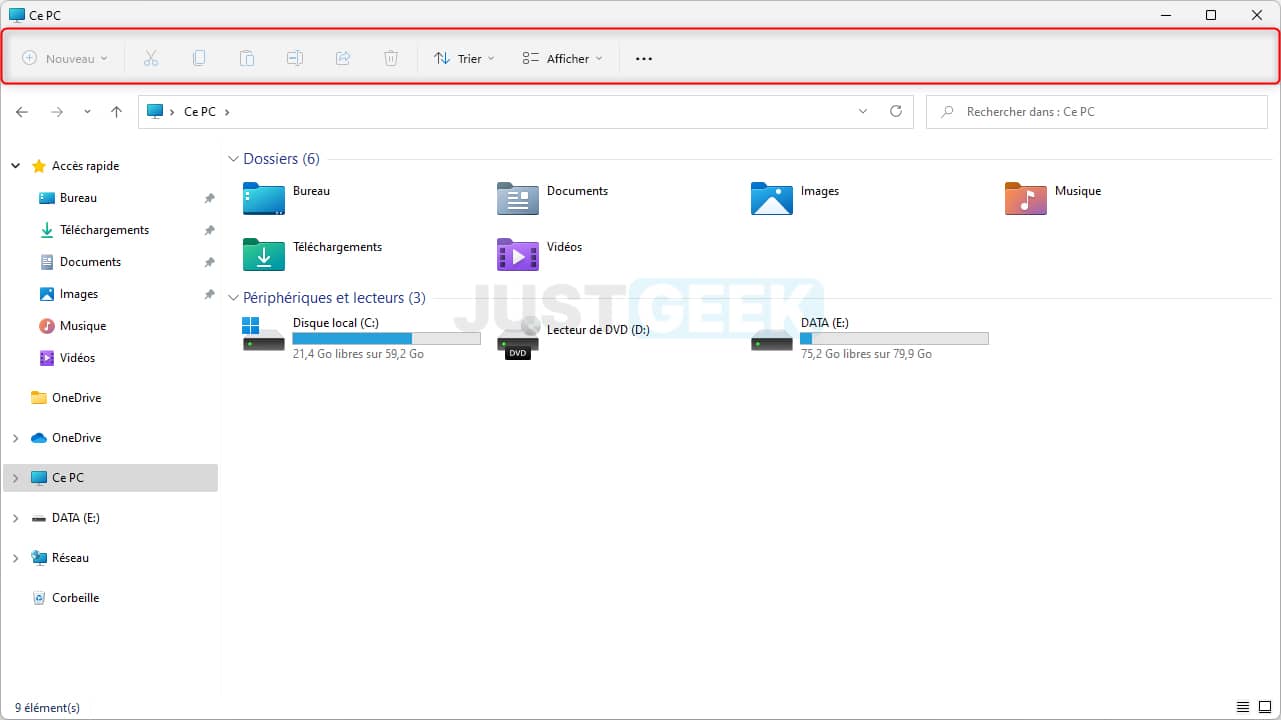Open recent locations dropdown arrow

pyautogui.click(x=87, y=112)
